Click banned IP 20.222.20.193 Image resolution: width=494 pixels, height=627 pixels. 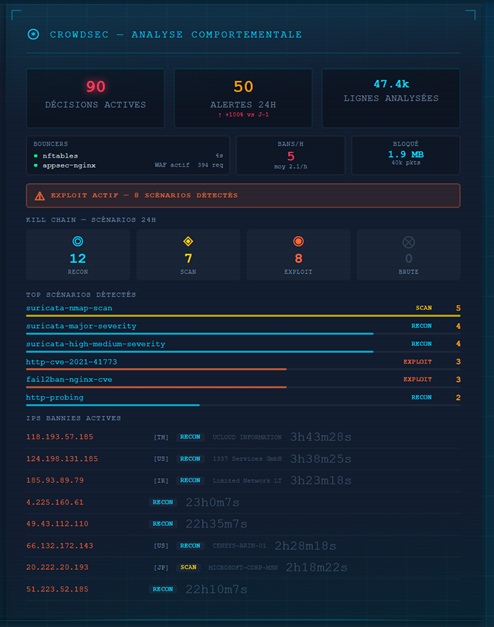57,567
